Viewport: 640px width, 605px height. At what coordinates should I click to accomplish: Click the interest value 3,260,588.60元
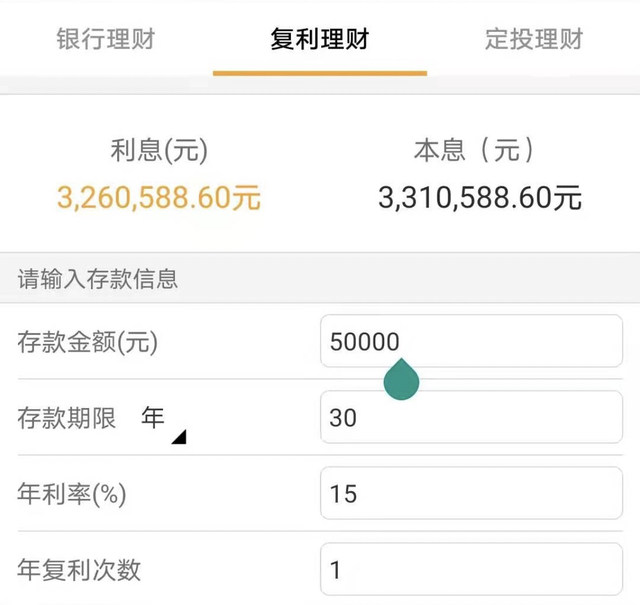point(158,198)
